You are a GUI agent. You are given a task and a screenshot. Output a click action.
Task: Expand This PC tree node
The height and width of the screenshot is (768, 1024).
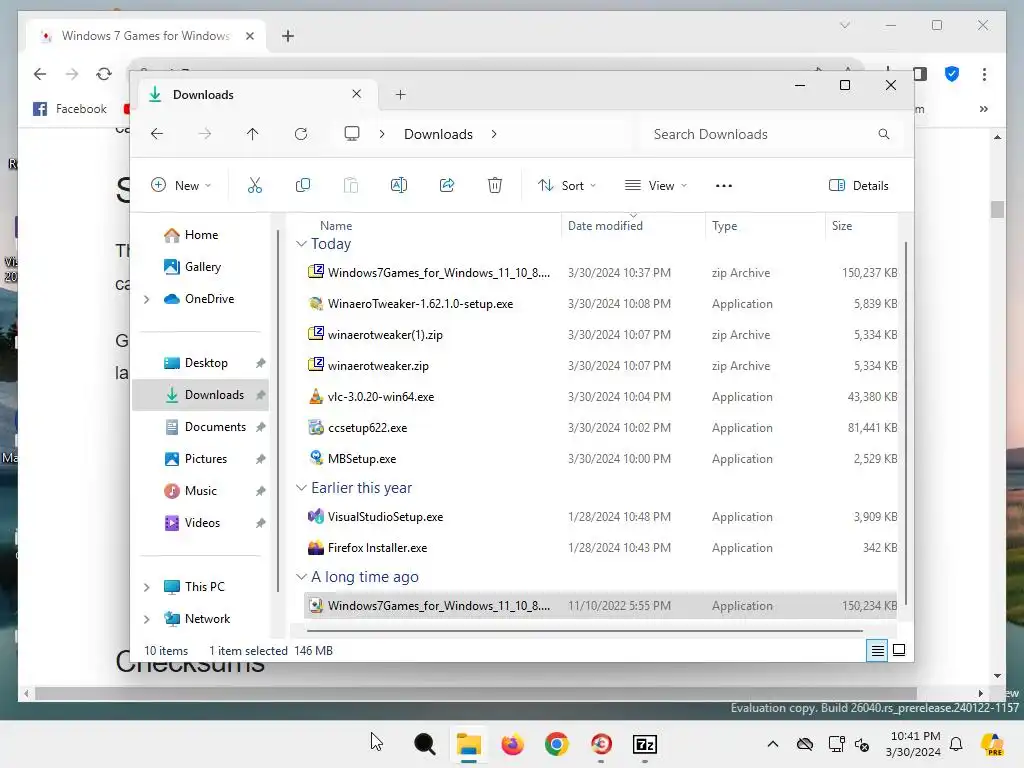pos(146,587)
